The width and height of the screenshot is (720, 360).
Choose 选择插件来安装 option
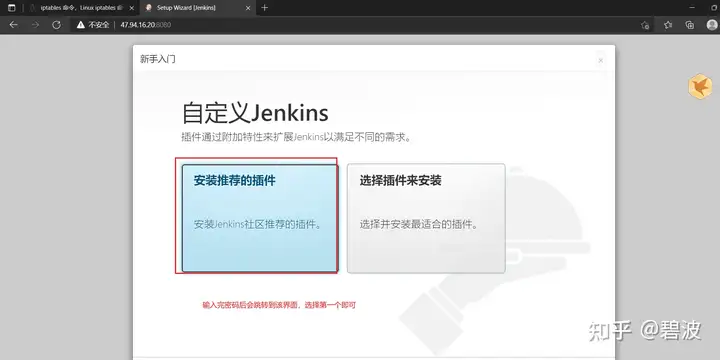point(426,218)
